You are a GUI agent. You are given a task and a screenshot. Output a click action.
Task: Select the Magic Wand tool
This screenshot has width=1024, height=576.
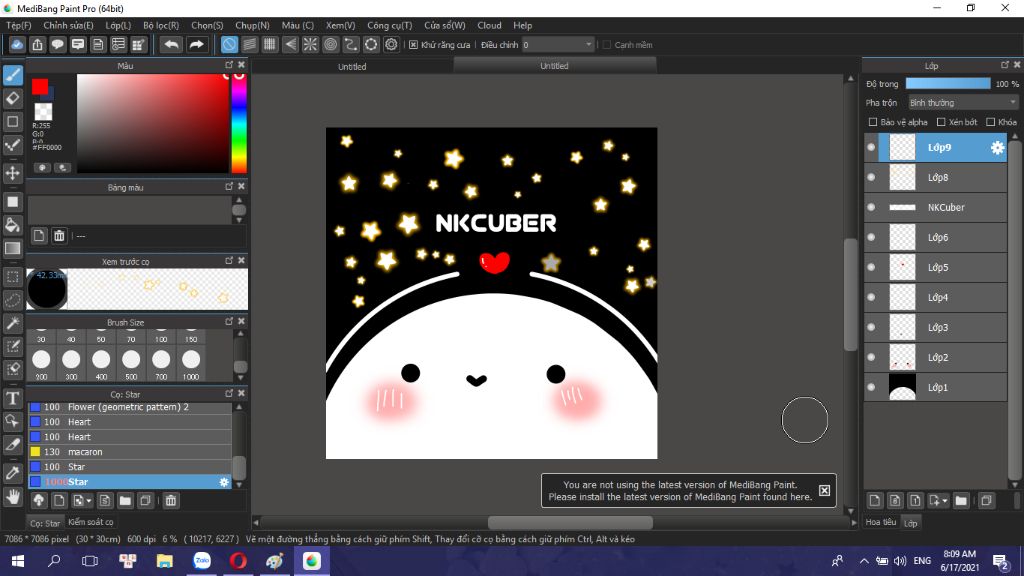tap(12, 323)
